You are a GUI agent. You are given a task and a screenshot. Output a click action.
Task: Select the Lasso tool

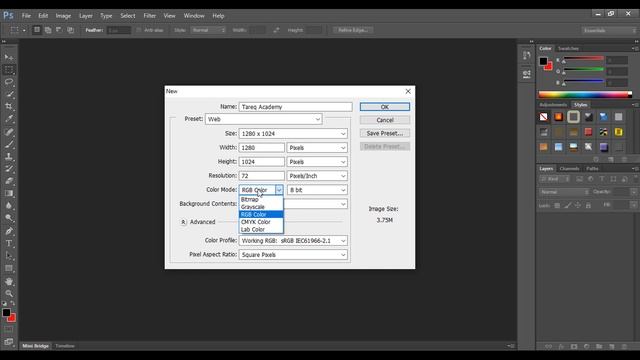coord(9,82)
